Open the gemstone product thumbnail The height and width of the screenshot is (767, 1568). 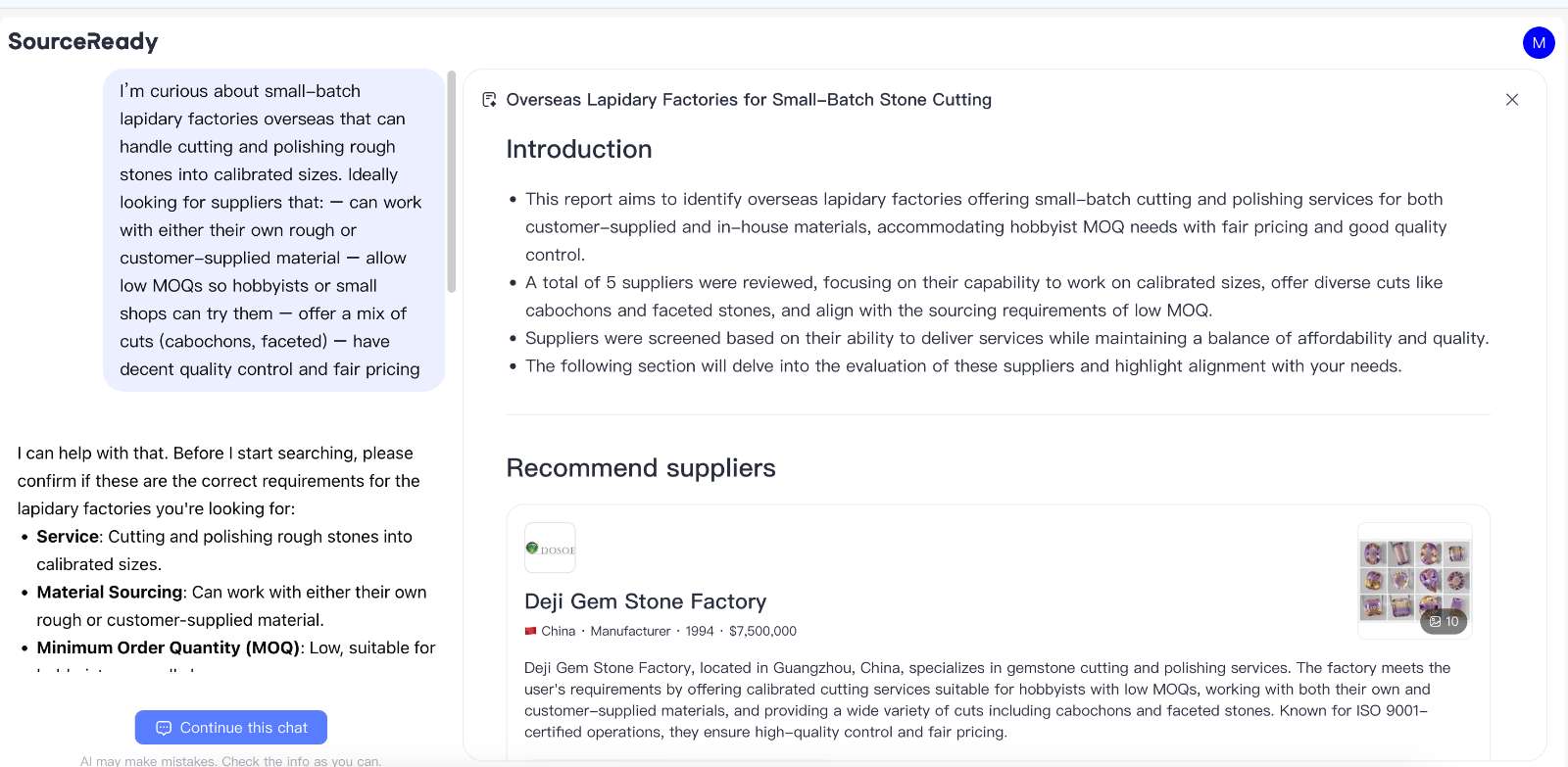pos(1414,581)
